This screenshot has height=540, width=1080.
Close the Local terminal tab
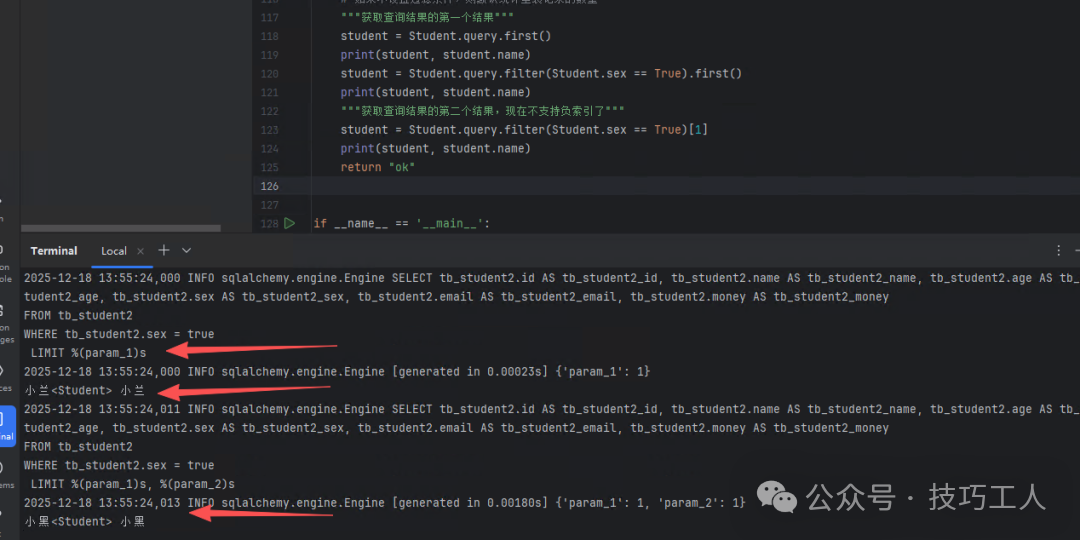[141, 251]
